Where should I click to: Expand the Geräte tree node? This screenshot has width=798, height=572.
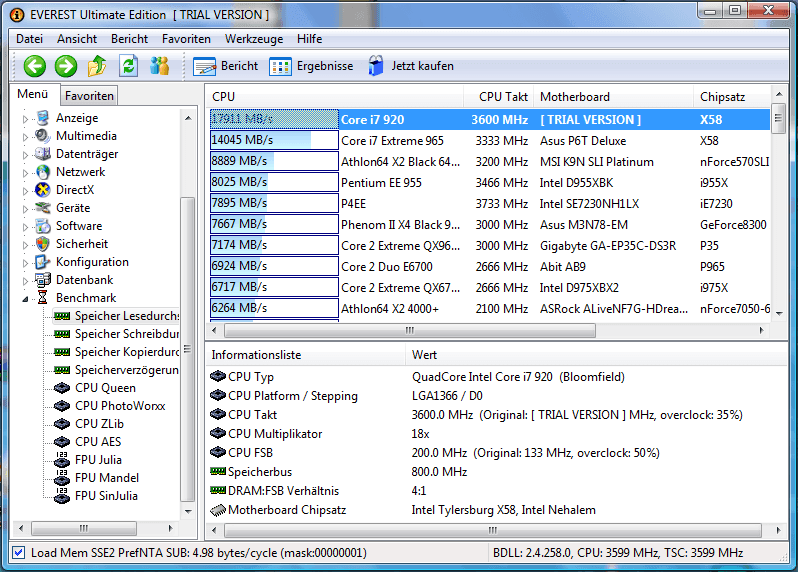pos(25,209)
